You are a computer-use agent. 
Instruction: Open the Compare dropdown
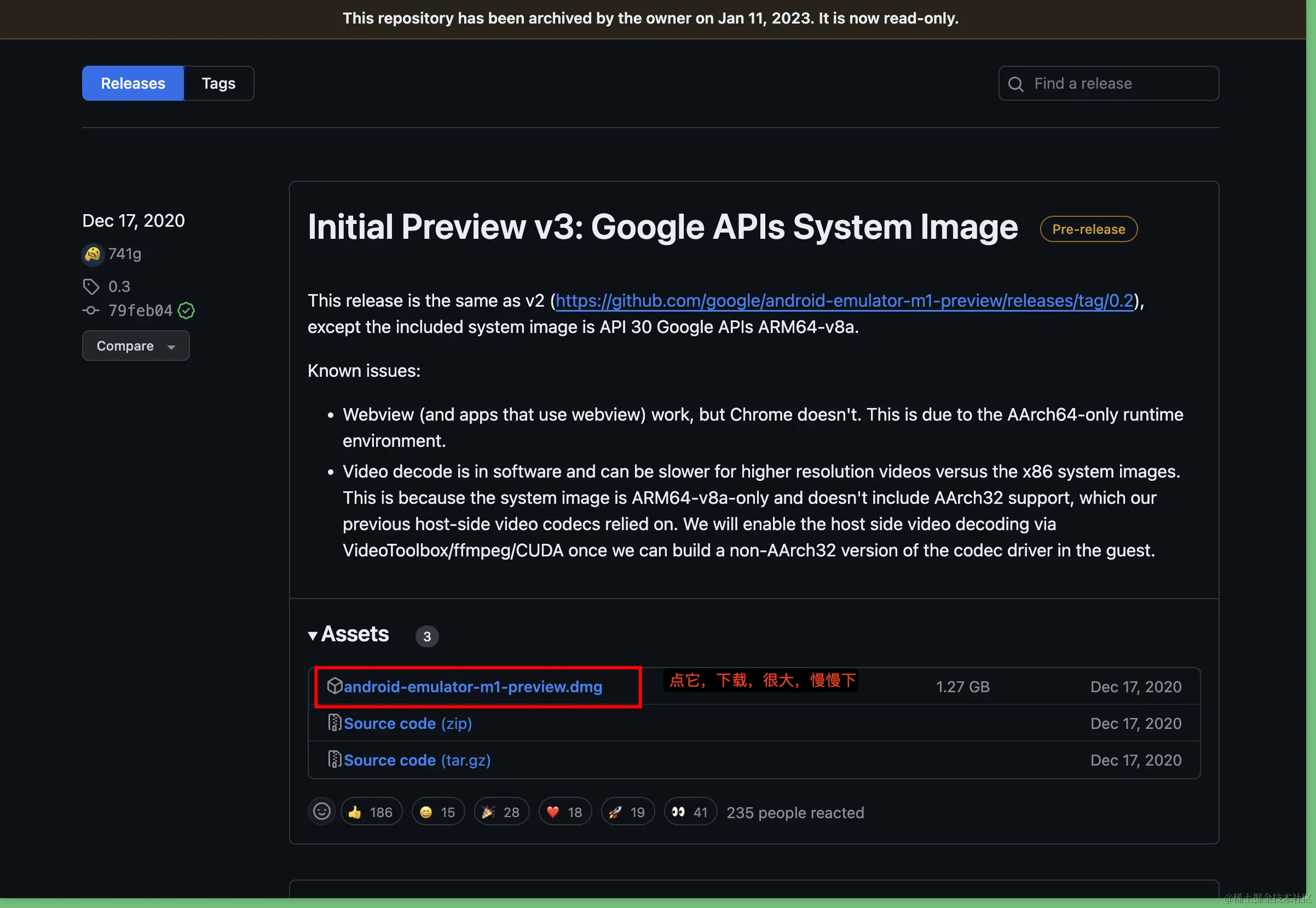click(135, 346)
